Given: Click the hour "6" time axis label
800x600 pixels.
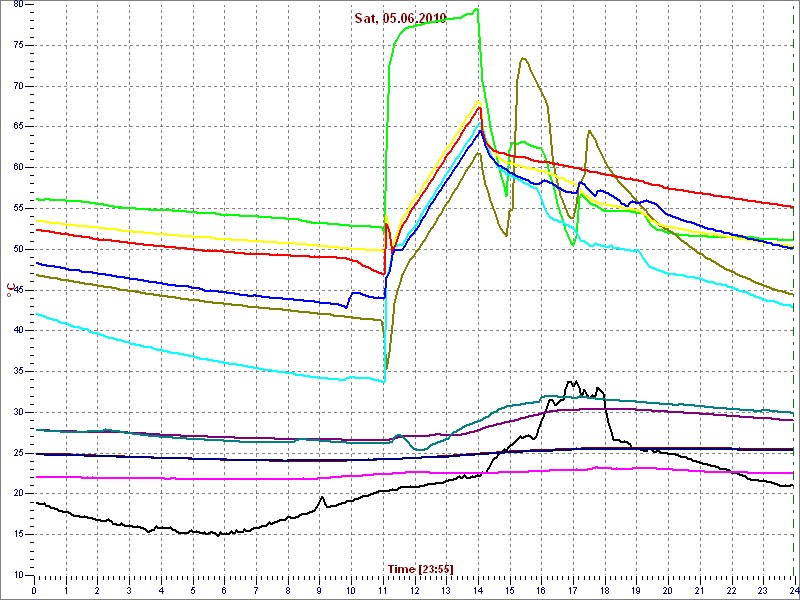Looking at the screenshot, I should 224,590.
